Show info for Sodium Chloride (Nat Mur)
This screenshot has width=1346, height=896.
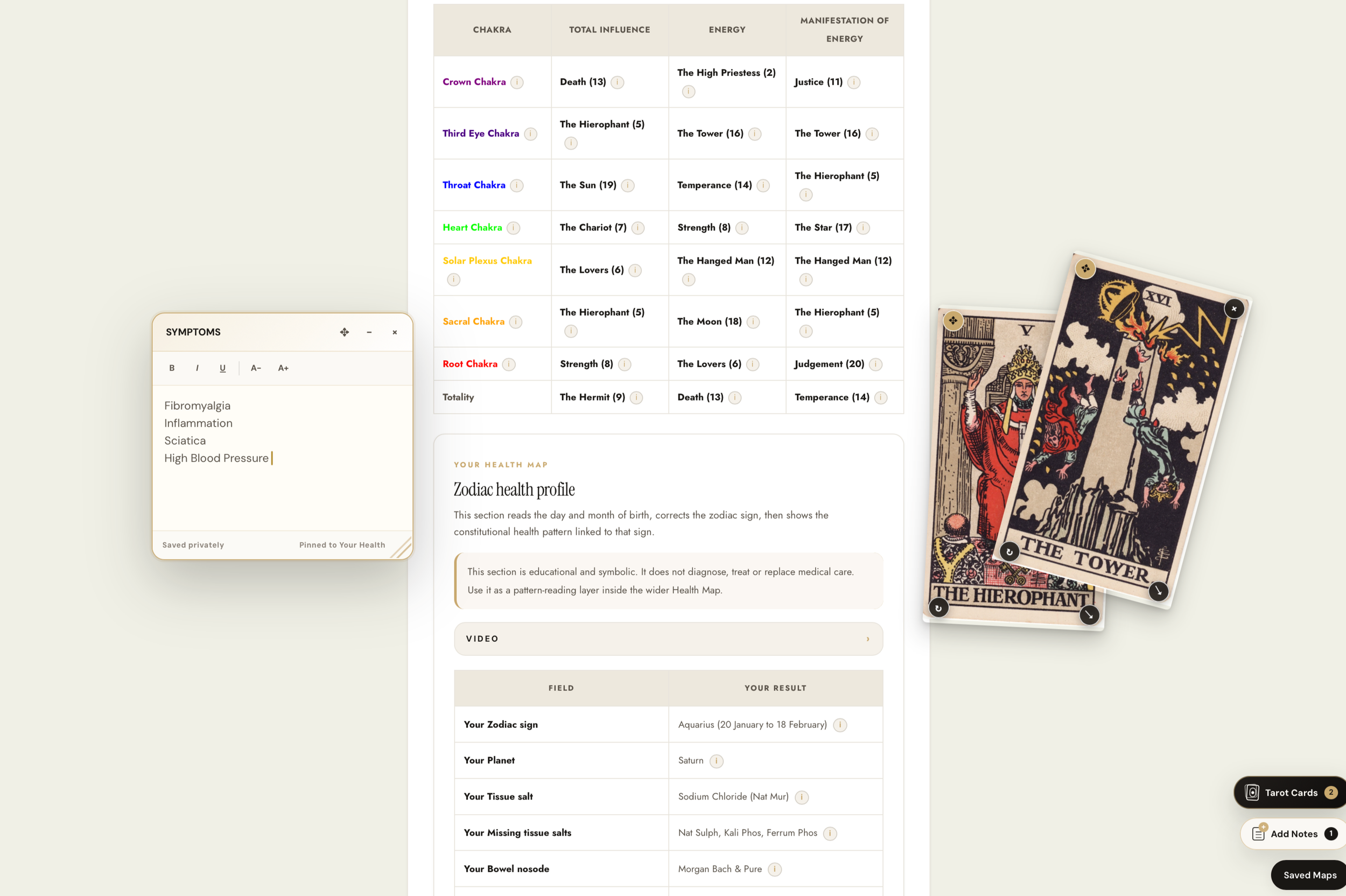(802, 797)
